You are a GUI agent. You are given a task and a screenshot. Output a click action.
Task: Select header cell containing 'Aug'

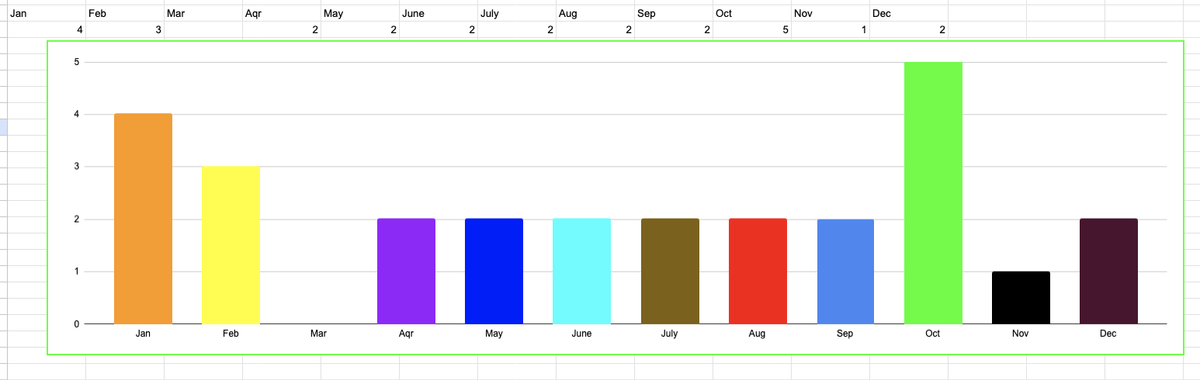click(595, 13)
